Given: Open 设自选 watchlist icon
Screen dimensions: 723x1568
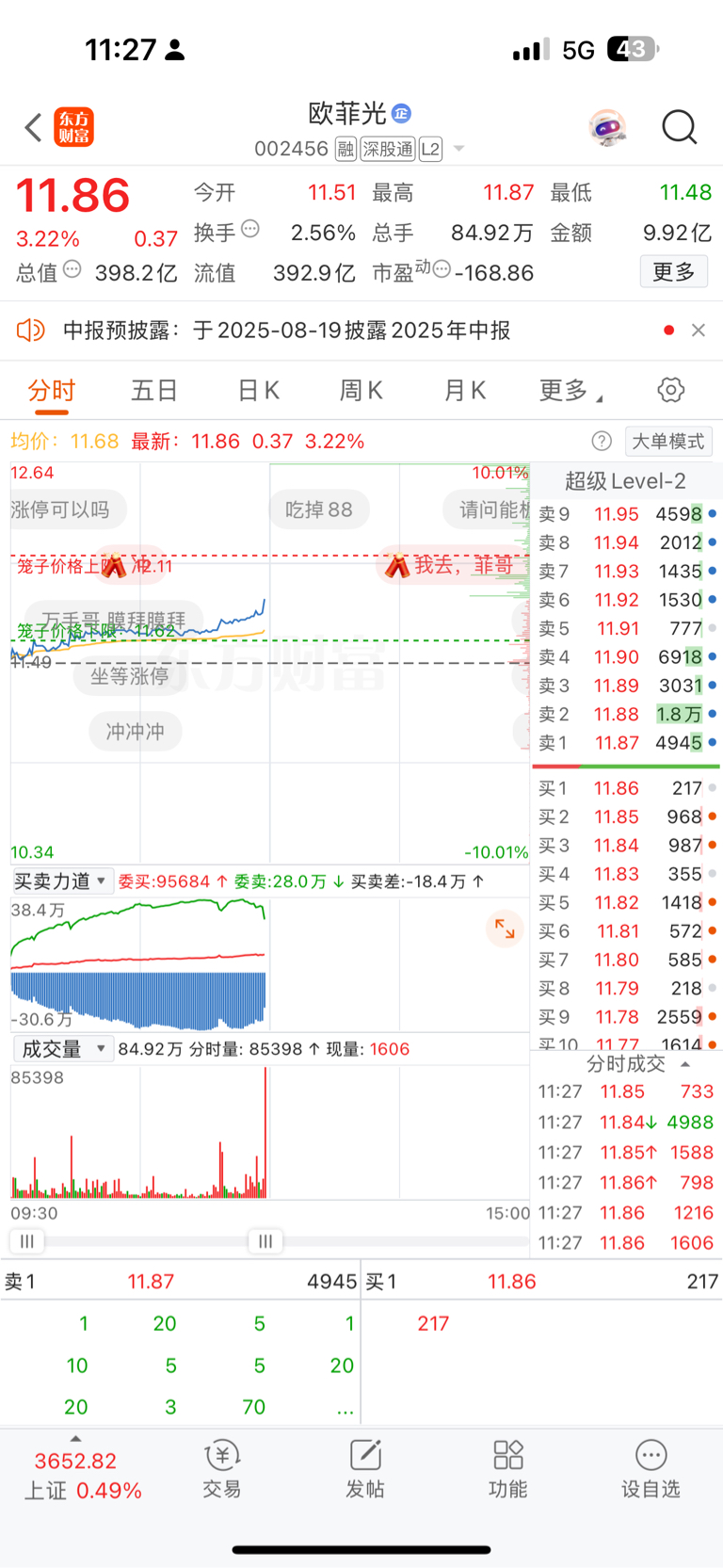Looking at the screenshot, I should click(651, 1468).
